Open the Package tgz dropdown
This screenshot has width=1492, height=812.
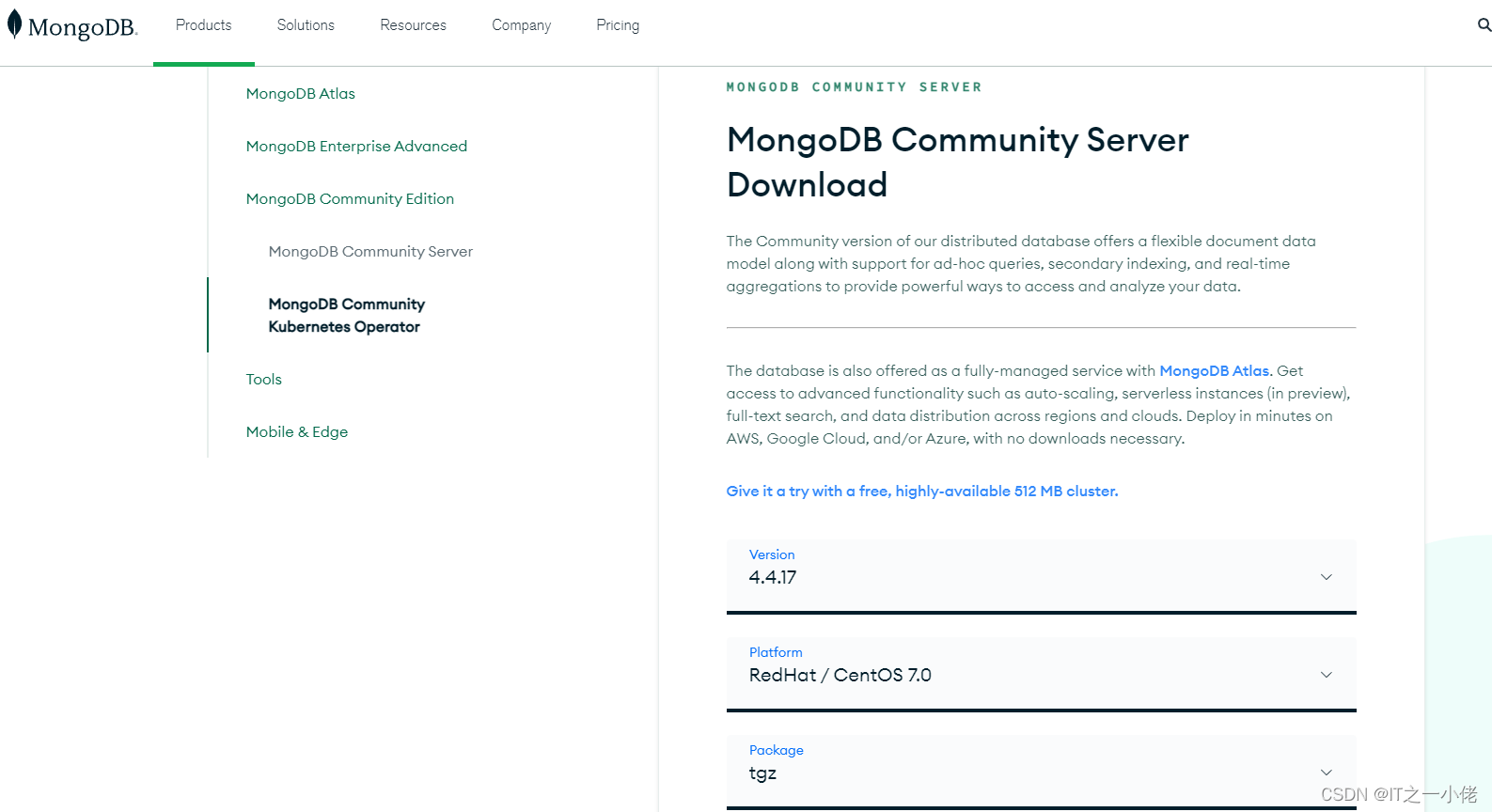point(1042,773)
